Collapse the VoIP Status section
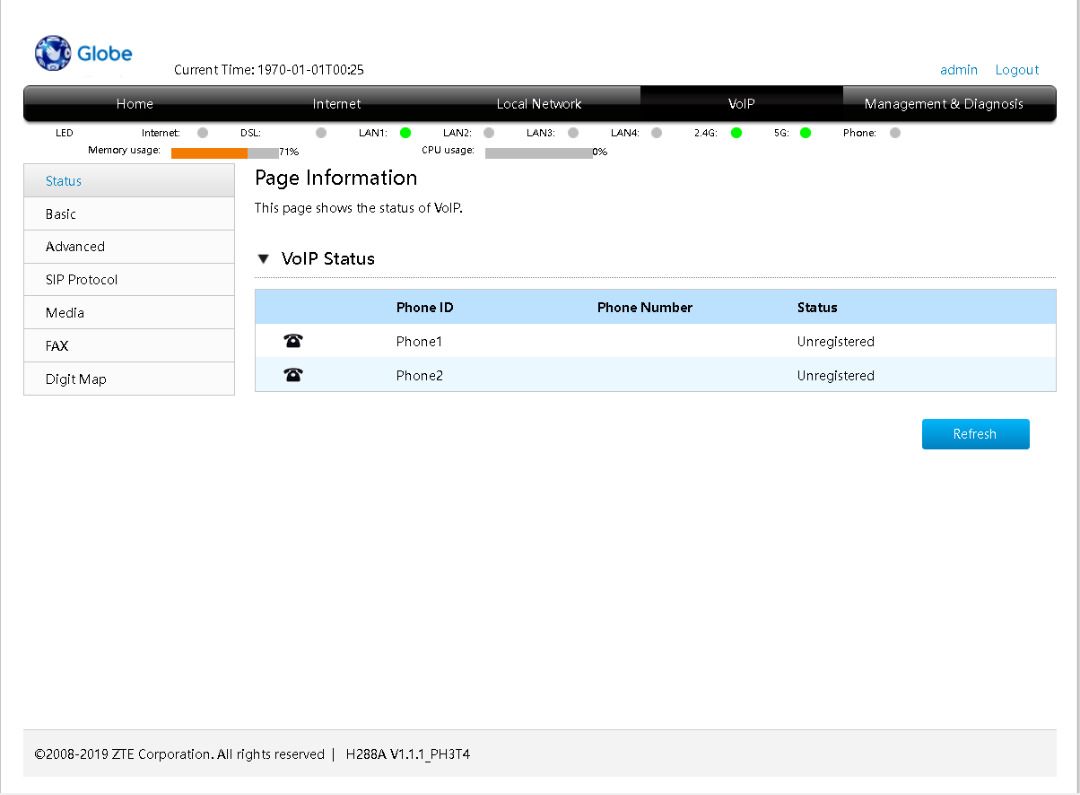Viewport: 1080px width, 795px height. click(x=264, y=259)
